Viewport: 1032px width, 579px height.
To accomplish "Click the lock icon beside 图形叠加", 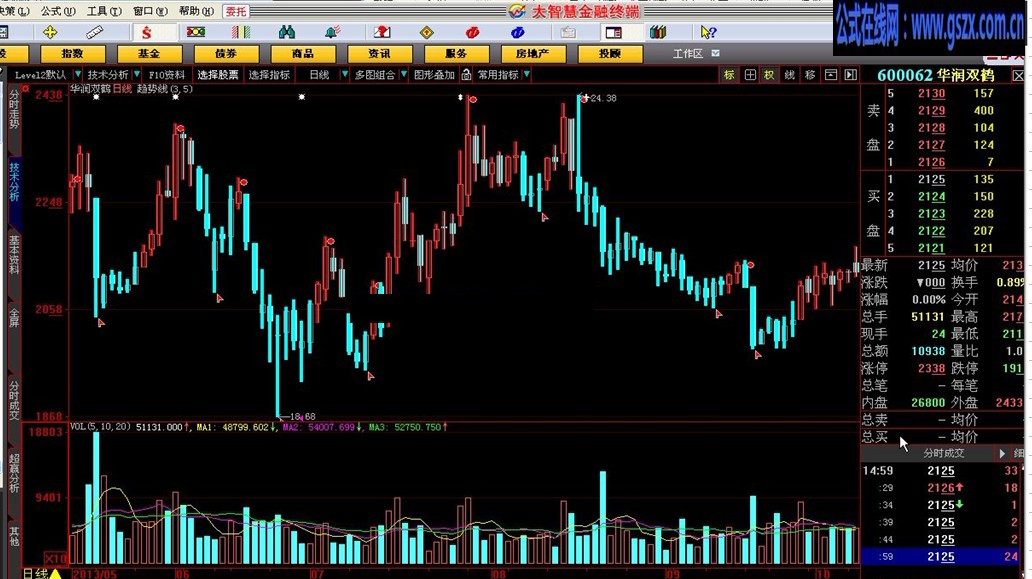I will (x=466, y=74).
